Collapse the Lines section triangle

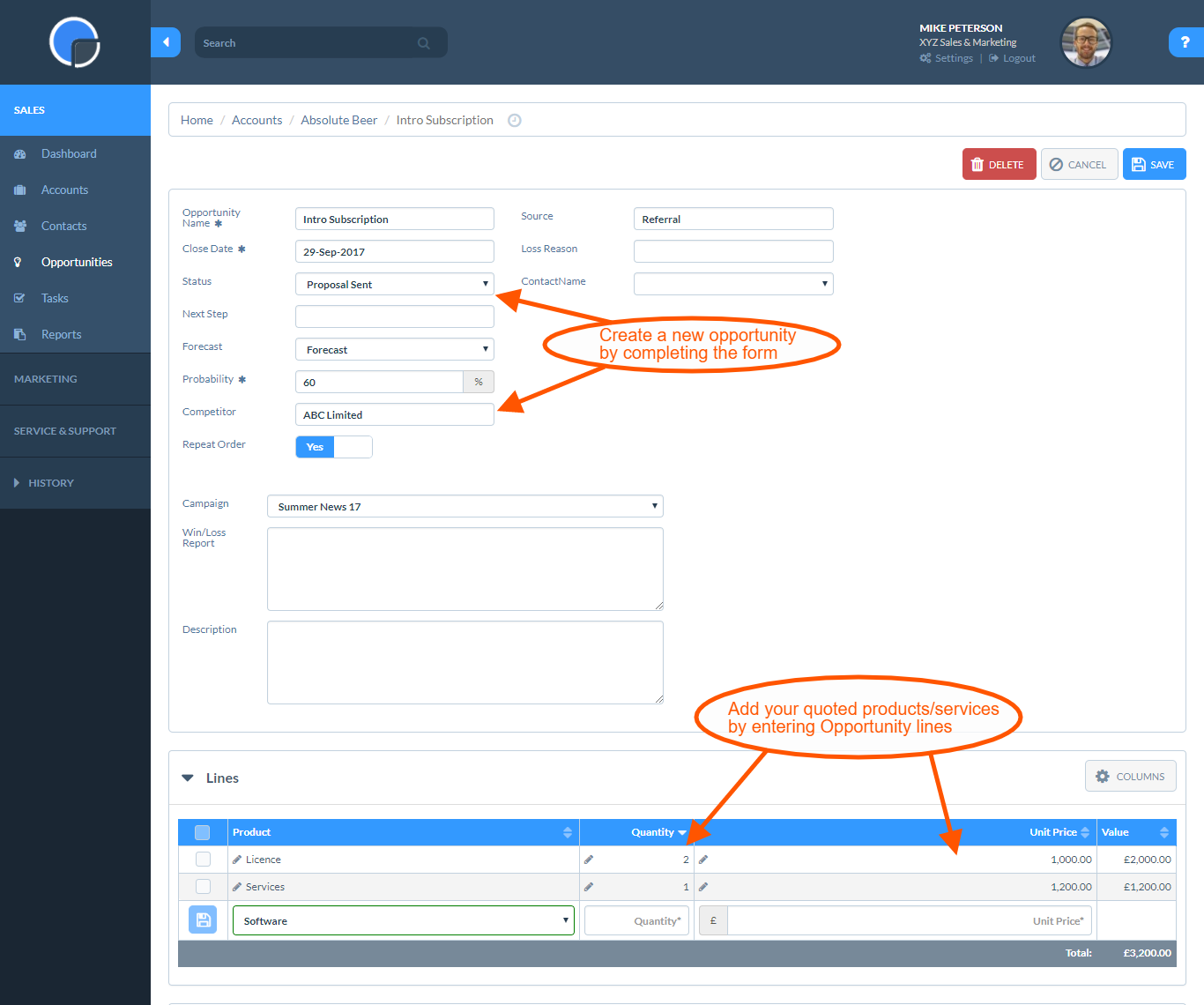188,778
